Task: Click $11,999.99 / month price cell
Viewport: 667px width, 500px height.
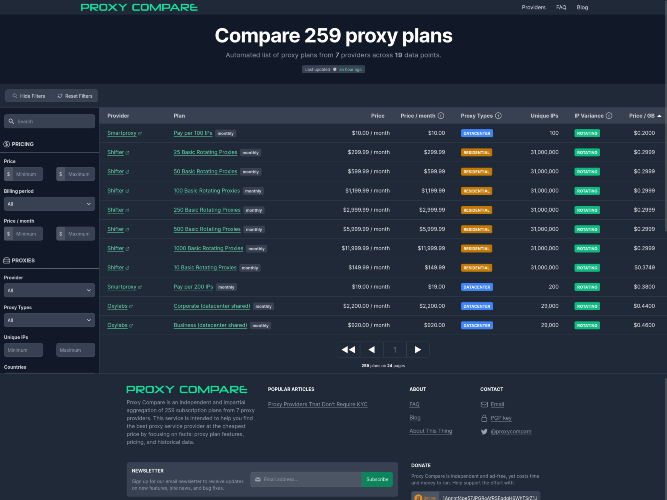Action: point(366,249)
